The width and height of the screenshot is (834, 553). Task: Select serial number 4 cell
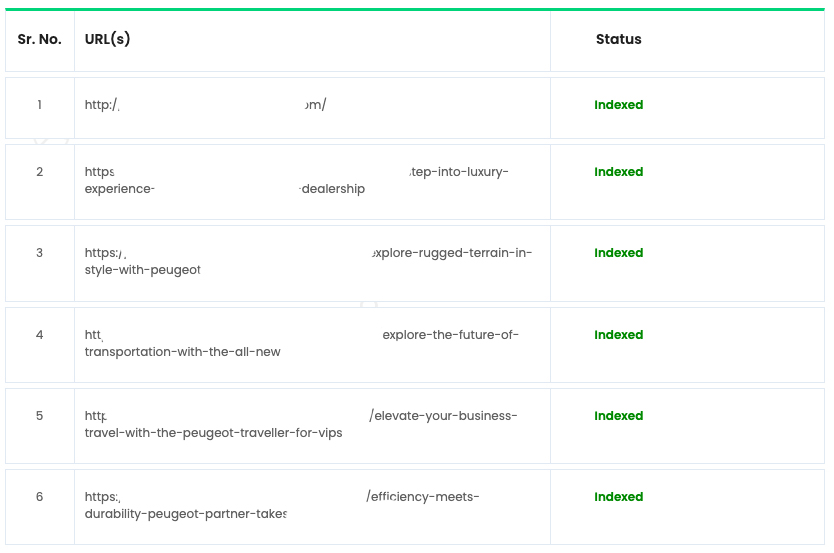click(x=39, y=345)
